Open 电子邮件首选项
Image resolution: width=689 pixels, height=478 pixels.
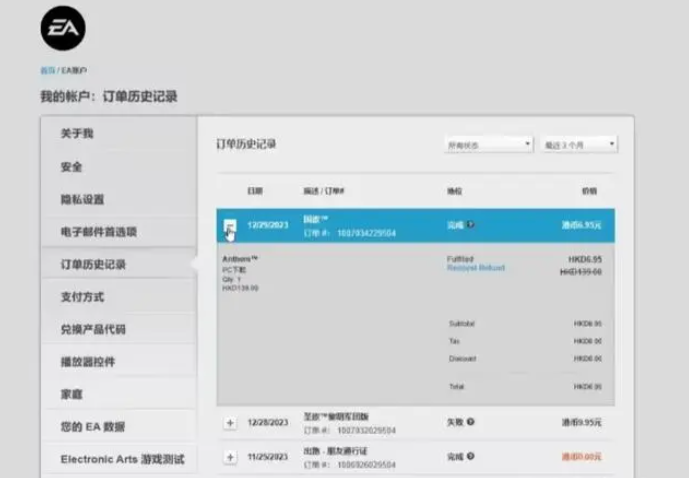[x=99, y=232]
